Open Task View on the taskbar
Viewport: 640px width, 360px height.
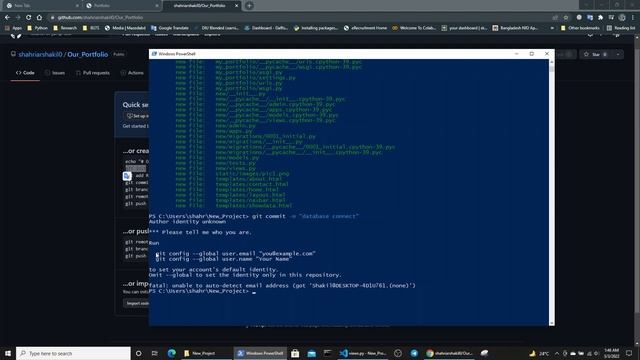point(154,353)
